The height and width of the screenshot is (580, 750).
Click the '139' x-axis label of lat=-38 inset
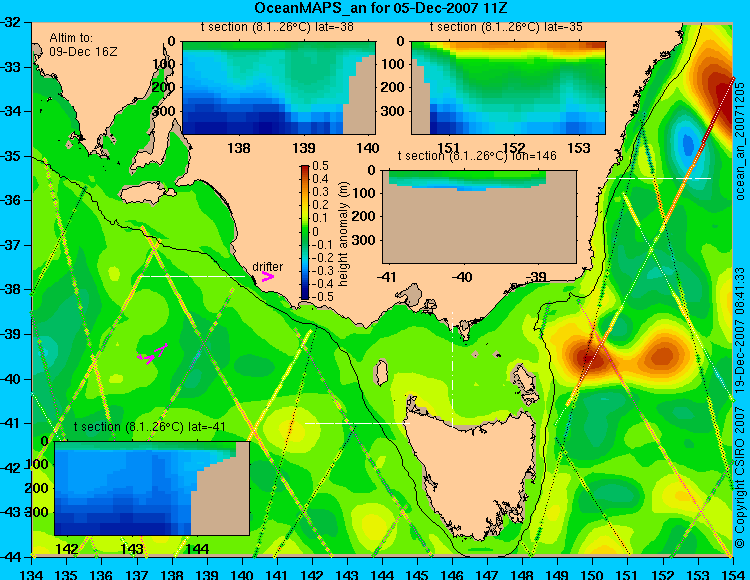pyautogui.click(x=304, y=148)
